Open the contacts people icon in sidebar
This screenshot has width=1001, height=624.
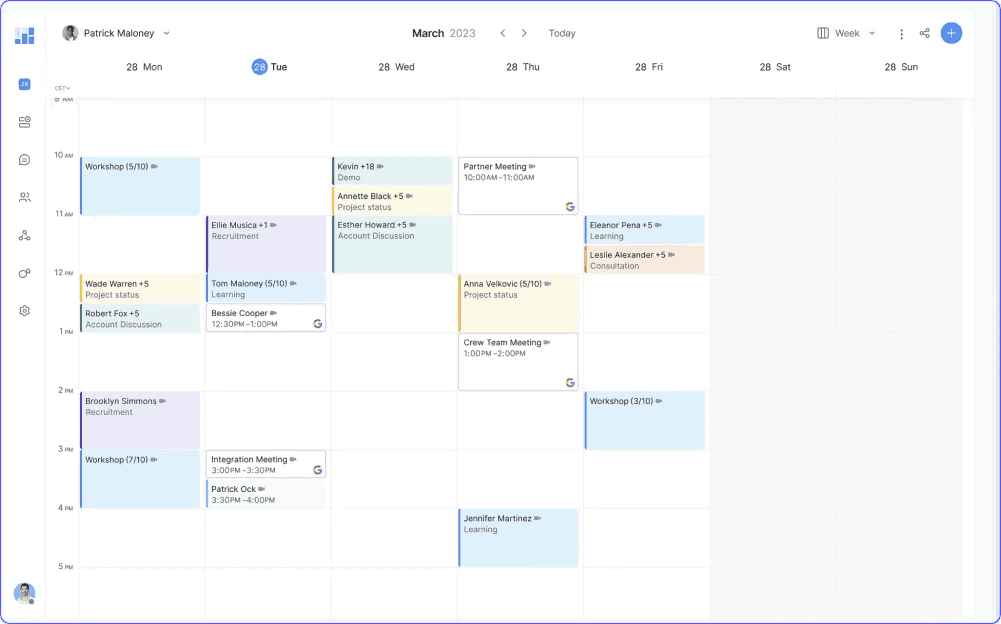pos(24,198)
